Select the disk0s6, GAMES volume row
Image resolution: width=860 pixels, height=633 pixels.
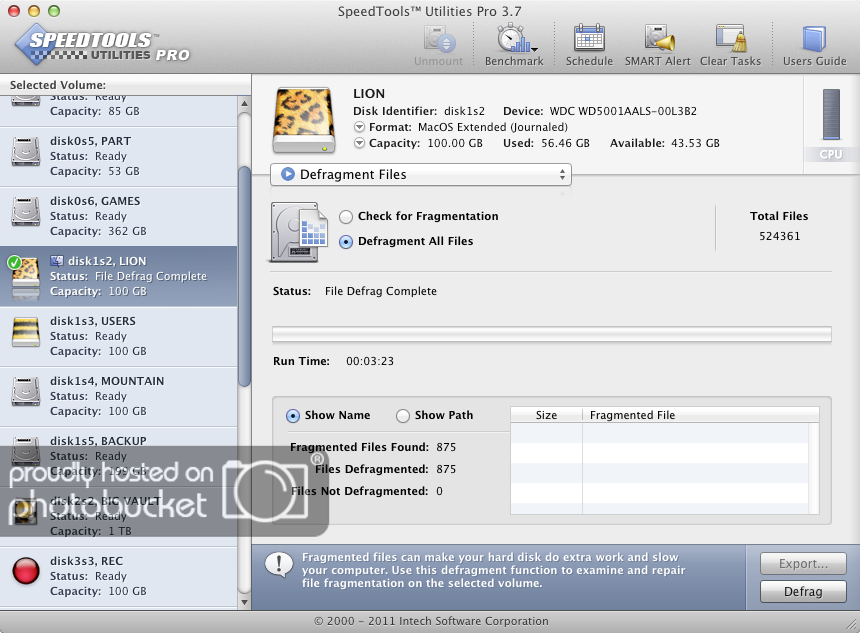tap(118, 216)
